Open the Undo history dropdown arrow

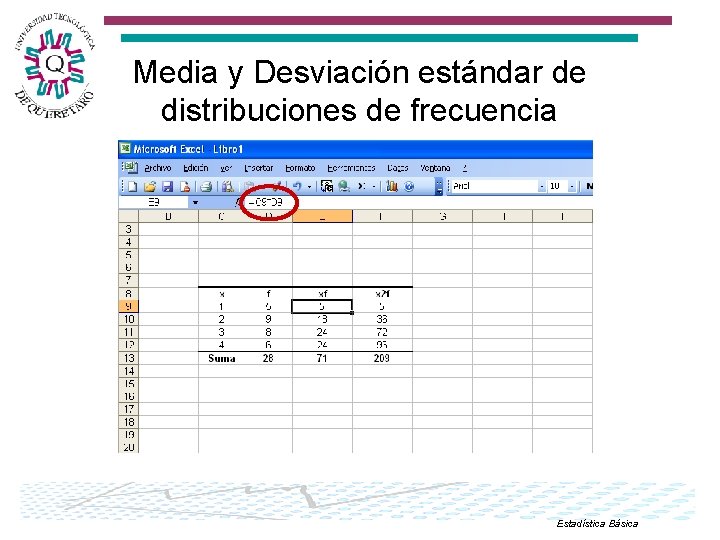(309, 186)
